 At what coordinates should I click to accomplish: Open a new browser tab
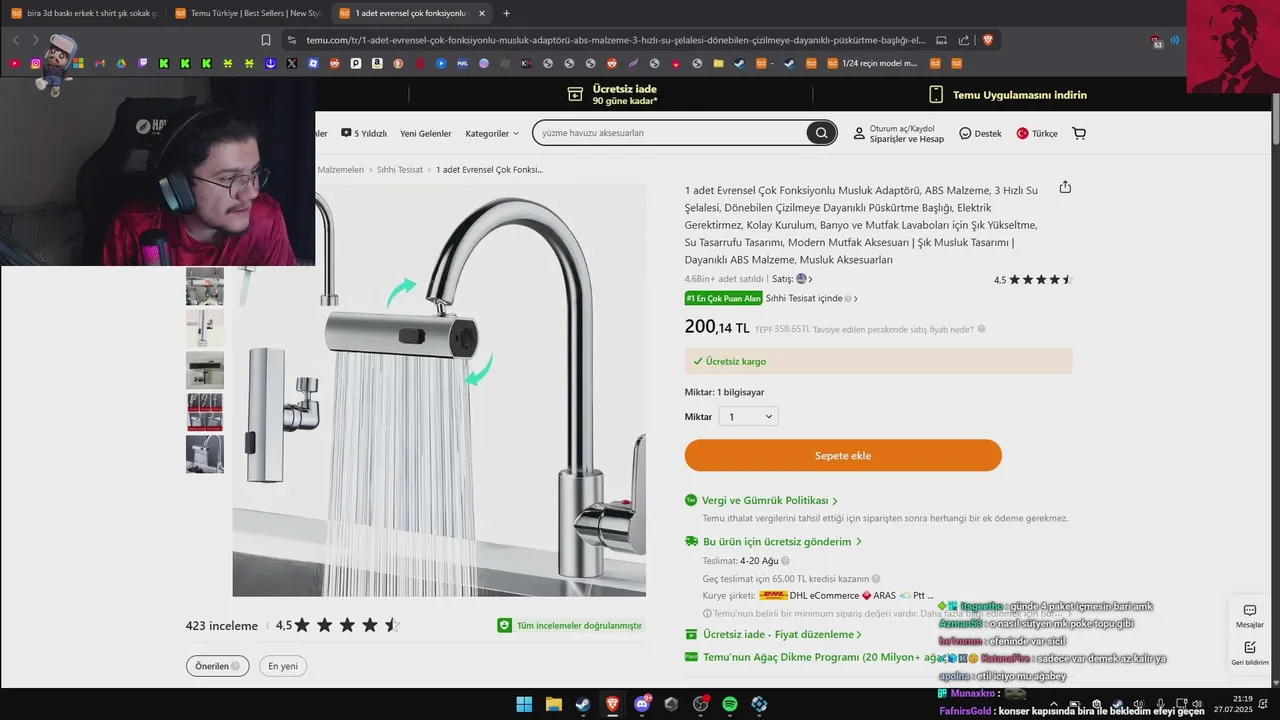click(x=506, y=13)
